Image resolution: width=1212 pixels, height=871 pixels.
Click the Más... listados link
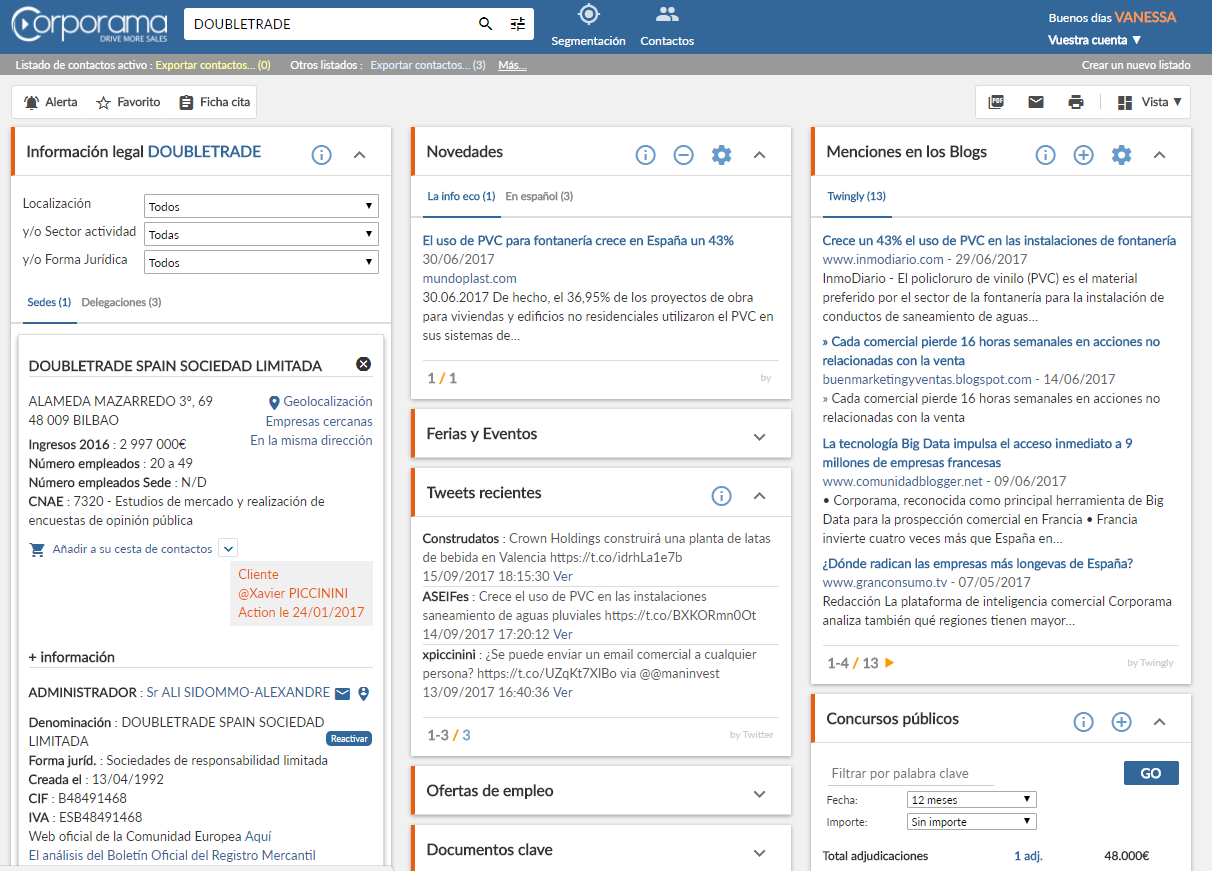click(x=512, y=65)
